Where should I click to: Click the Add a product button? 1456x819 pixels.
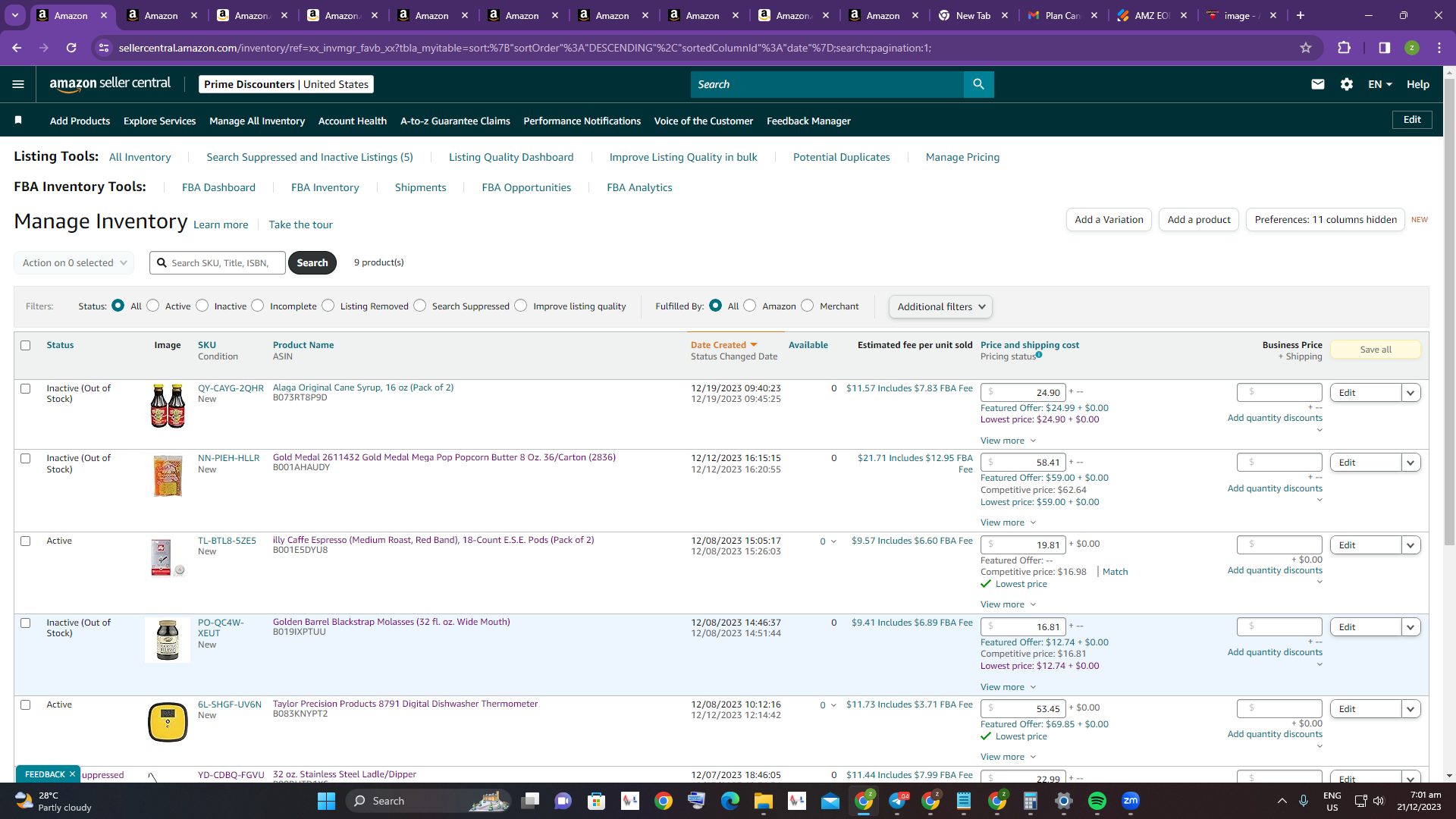coord(1199,220)
